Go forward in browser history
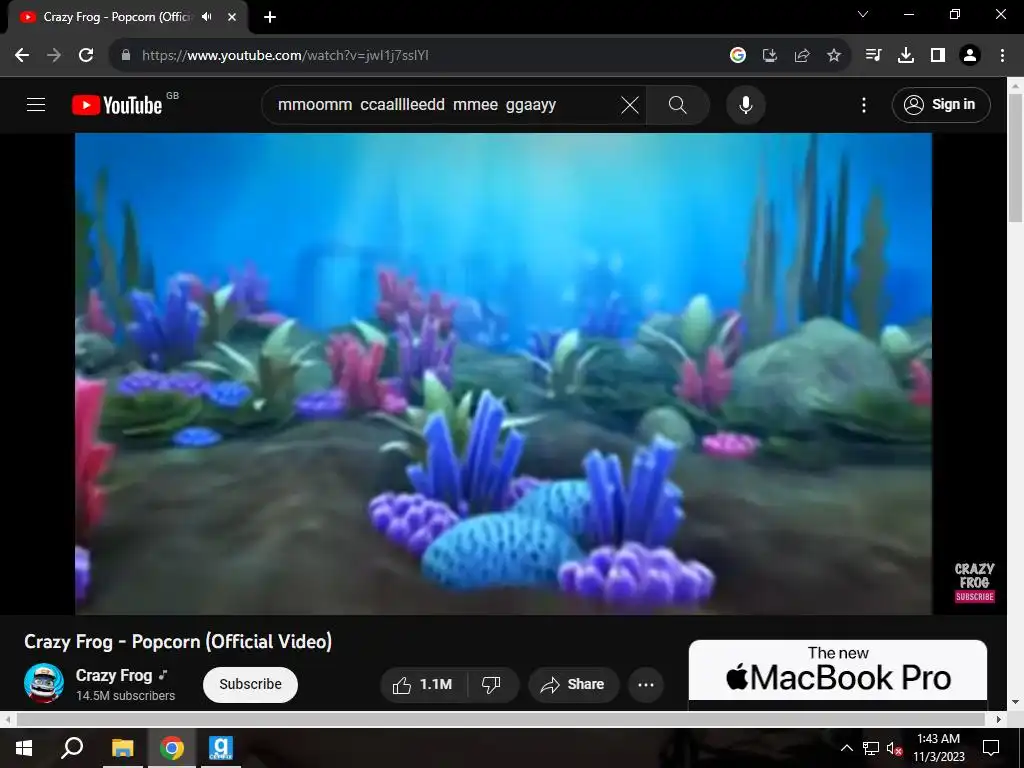Image resolution: width=1024 pixels, height=768 pixels. click(x=54, y=56)
